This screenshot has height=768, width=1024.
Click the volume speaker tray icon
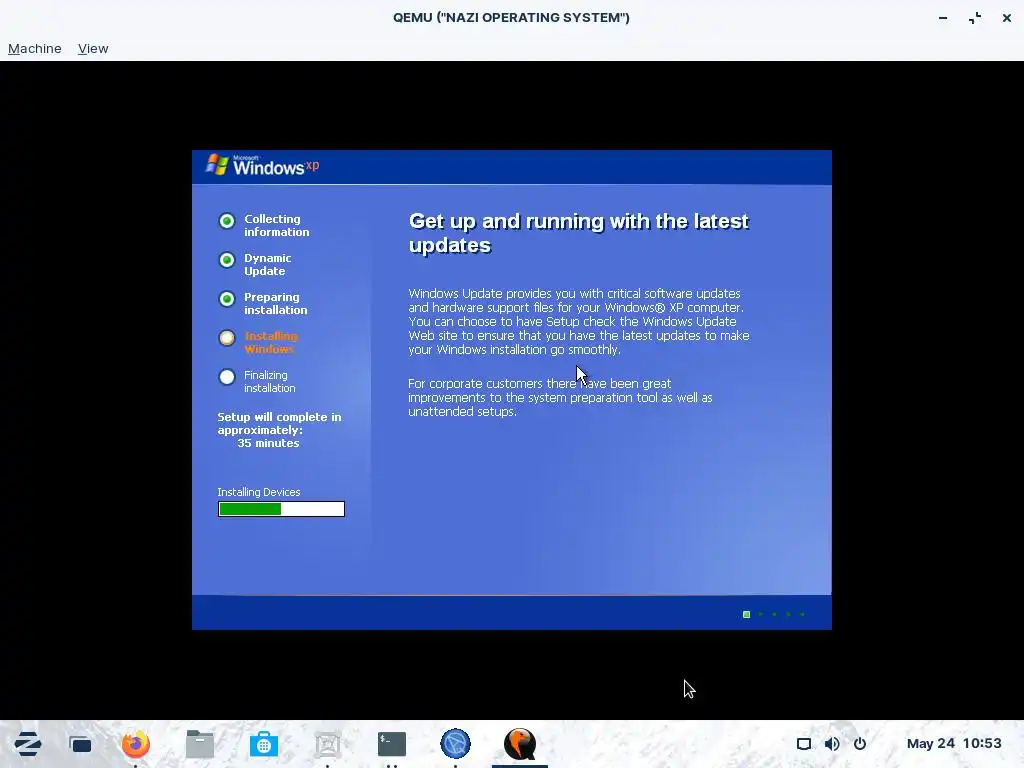(x=832, y=744)
